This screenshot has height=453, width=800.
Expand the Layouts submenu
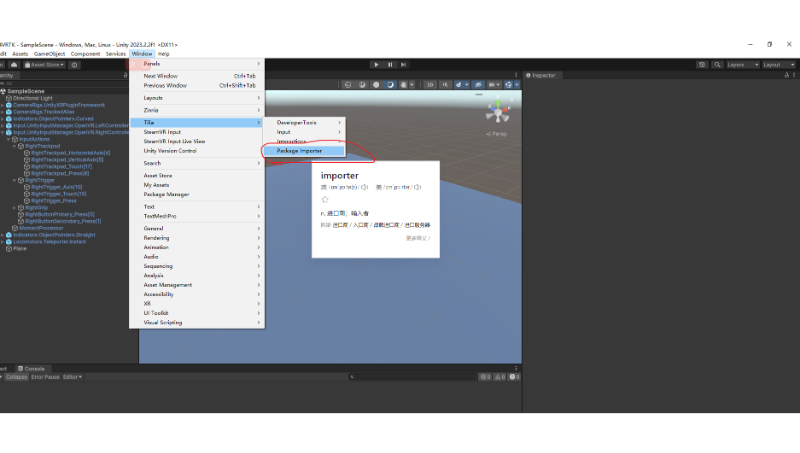pos(196,98)
